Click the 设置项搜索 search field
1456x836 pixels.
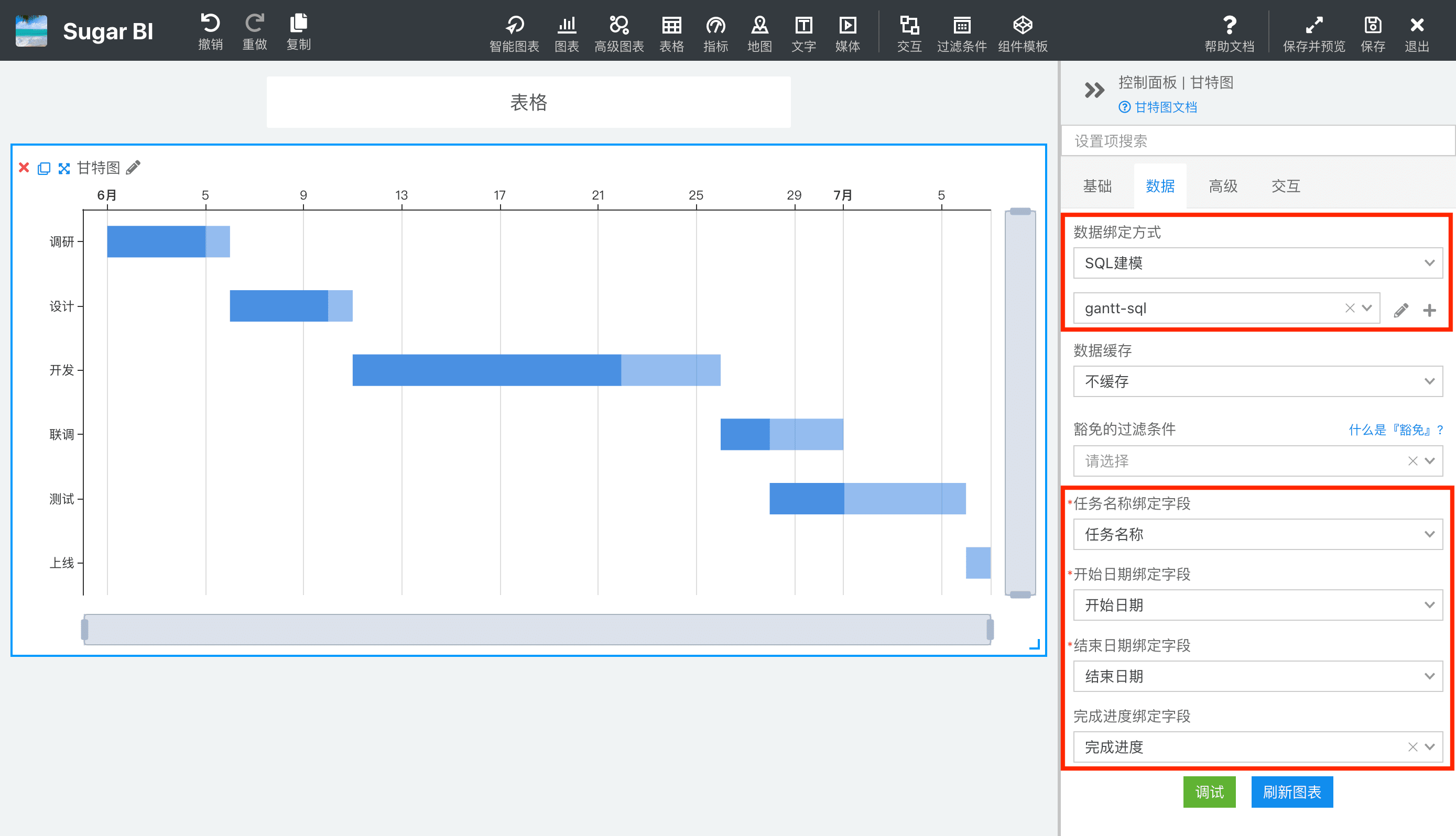(x=1258, y=141)
